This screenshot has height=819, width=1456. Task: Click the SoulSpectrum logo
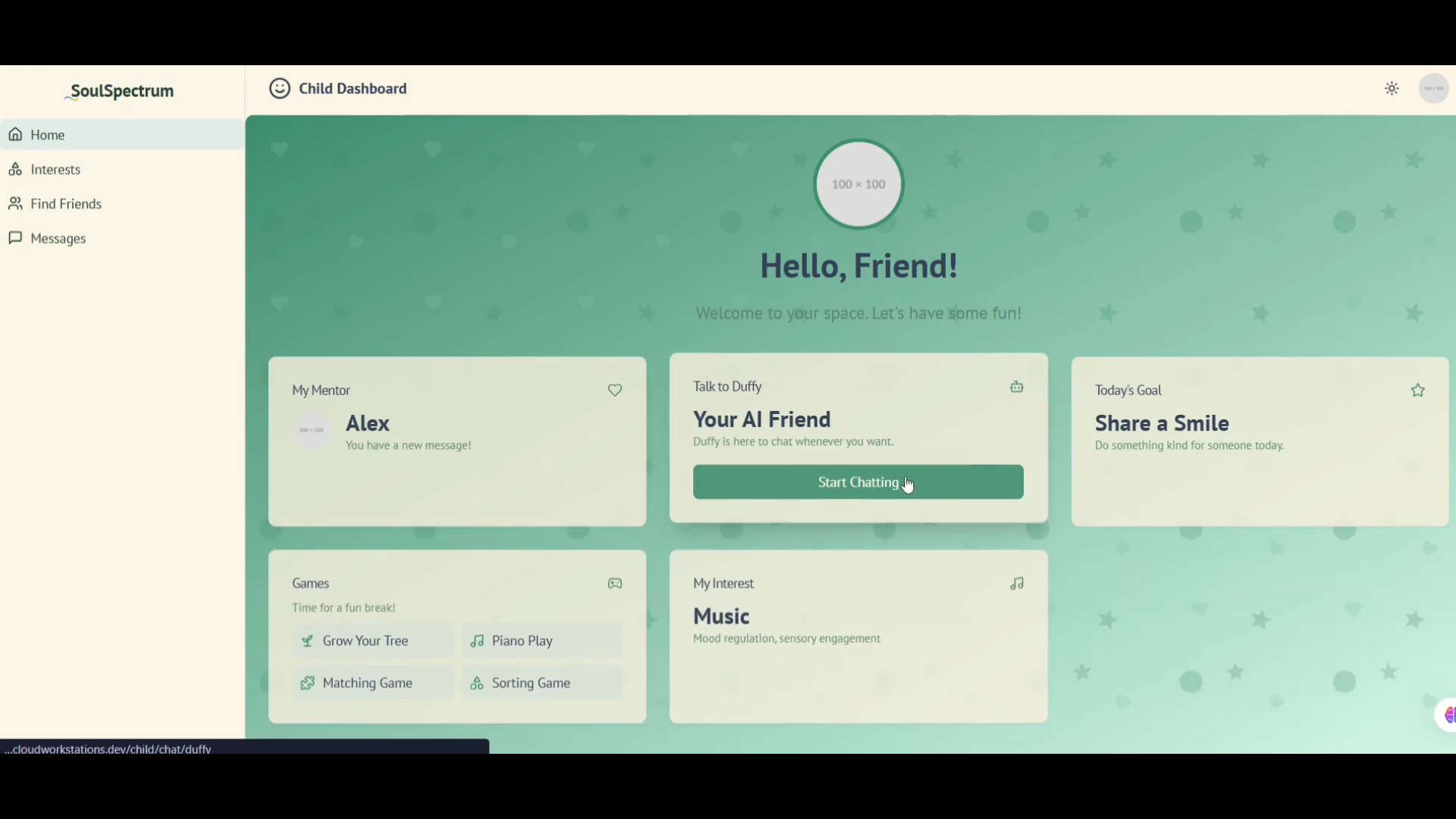pyautogui.click(x=121, y=92)
